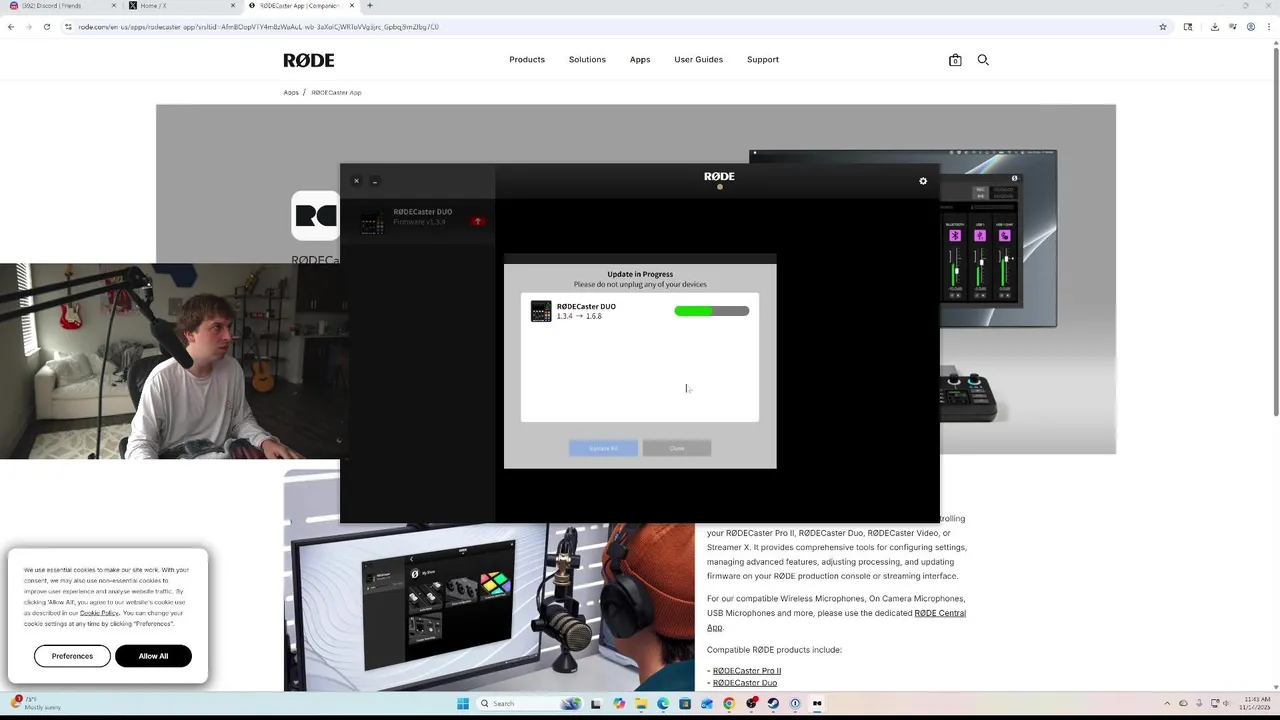Open a new browser tab
1280x720 pixels.
[x=370, y=6]
